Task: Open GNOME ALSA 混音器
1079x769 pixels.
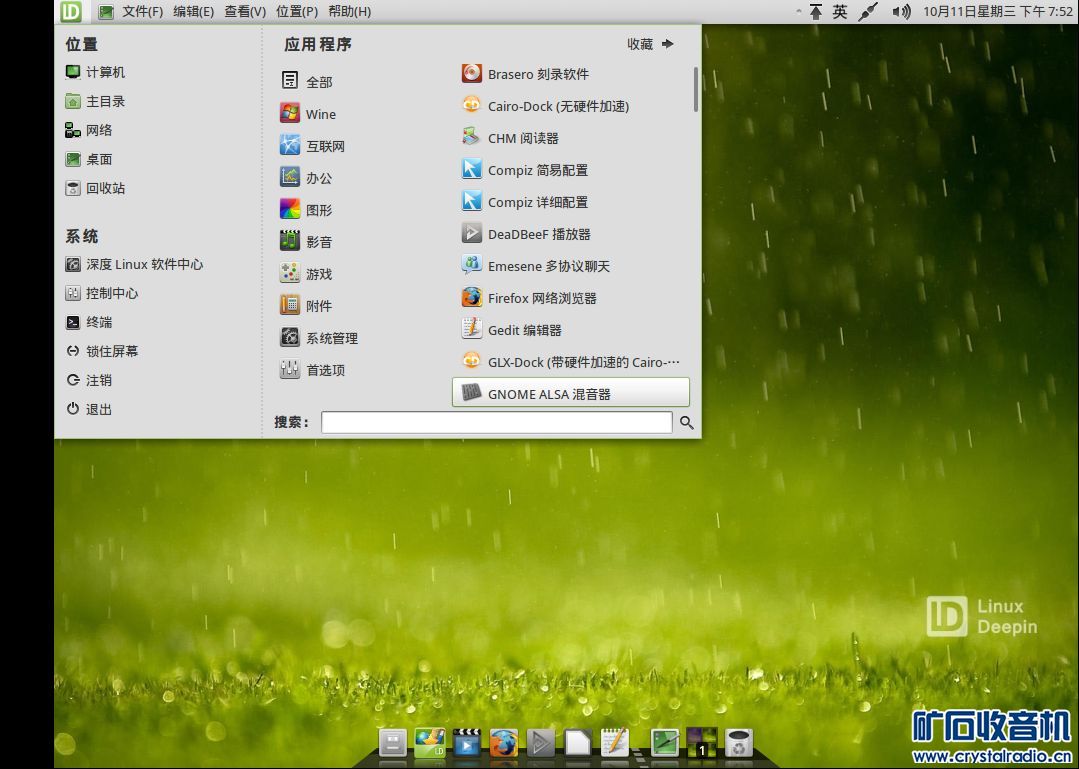Action: pyautogui.click(x=570, y=393)
